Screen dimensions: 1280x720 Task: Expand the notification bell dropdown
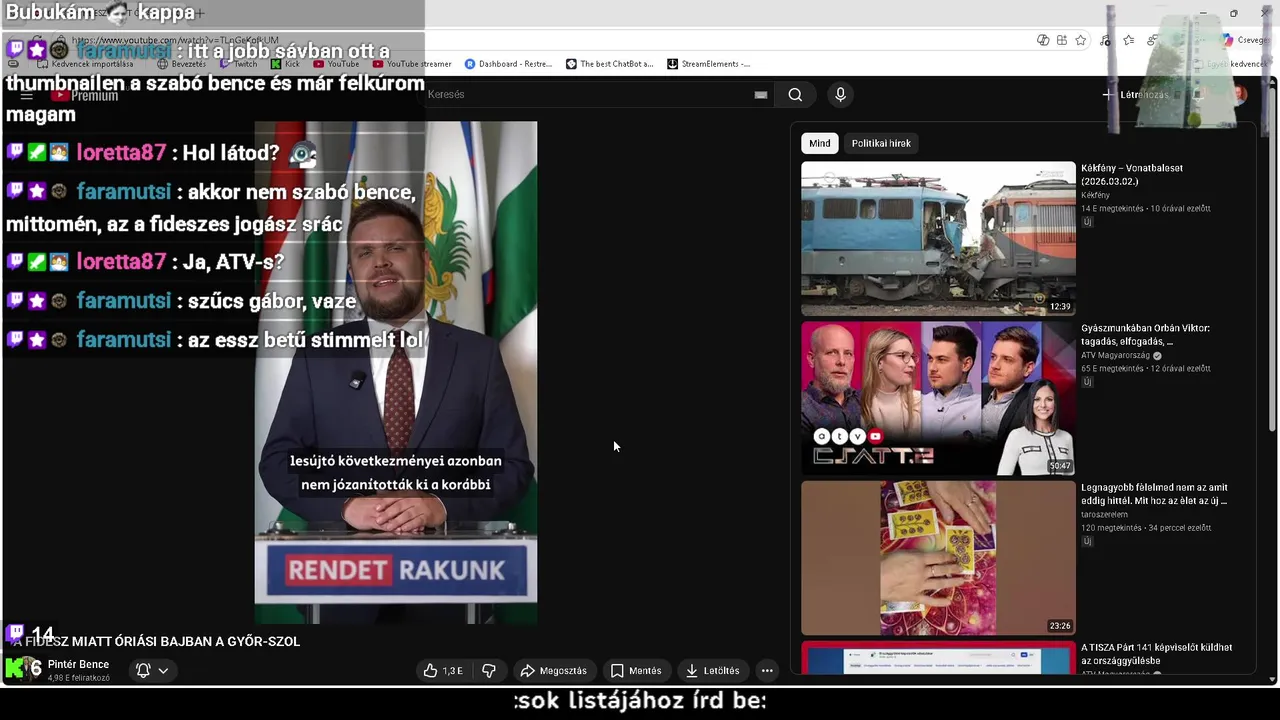click(152, 670)
